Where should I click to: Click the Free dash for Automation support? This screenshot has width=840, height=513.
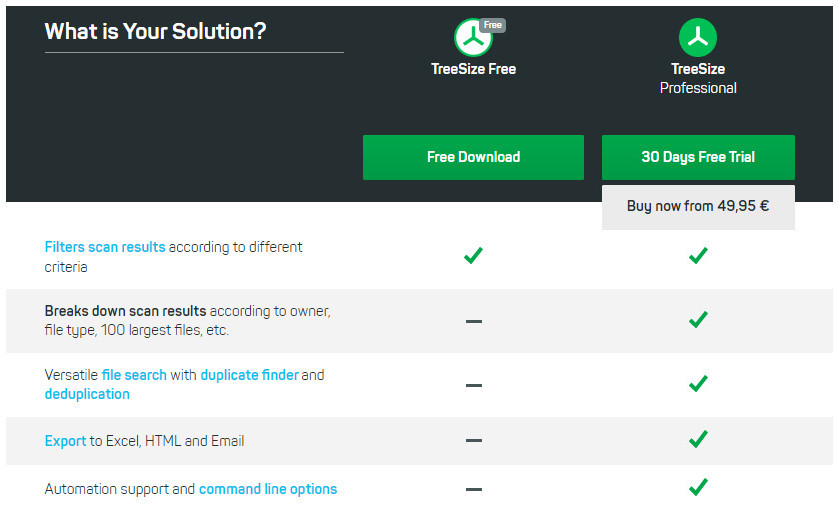click(474, 489)
